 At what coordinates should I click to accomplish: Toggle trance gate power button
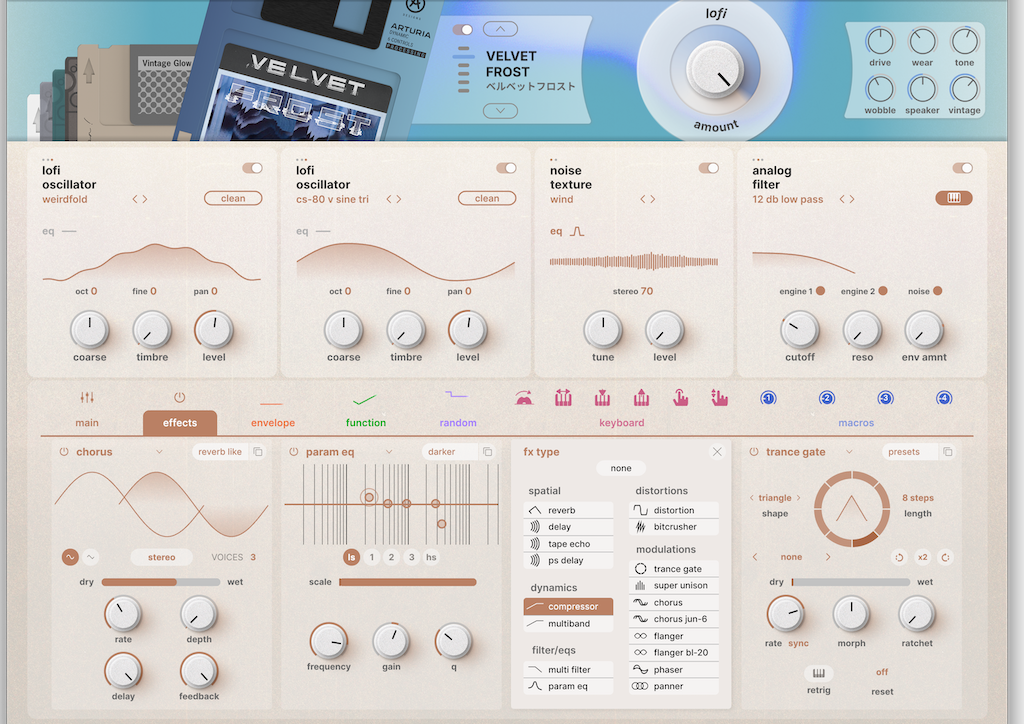[754, 452]
